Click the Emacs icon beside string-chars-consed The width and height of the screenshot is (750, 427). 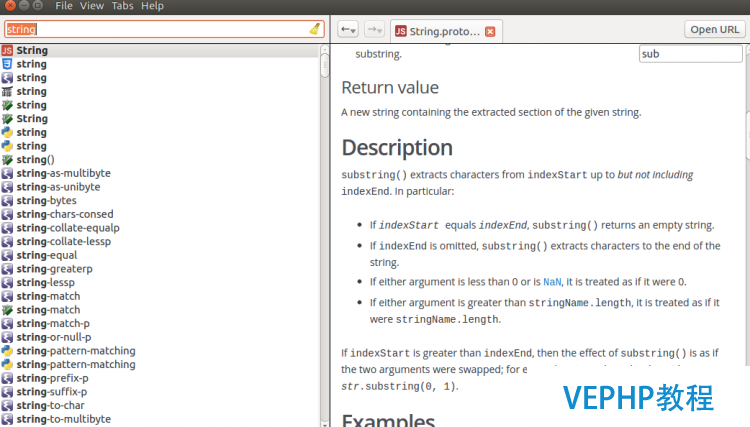[x=7, y=214]
